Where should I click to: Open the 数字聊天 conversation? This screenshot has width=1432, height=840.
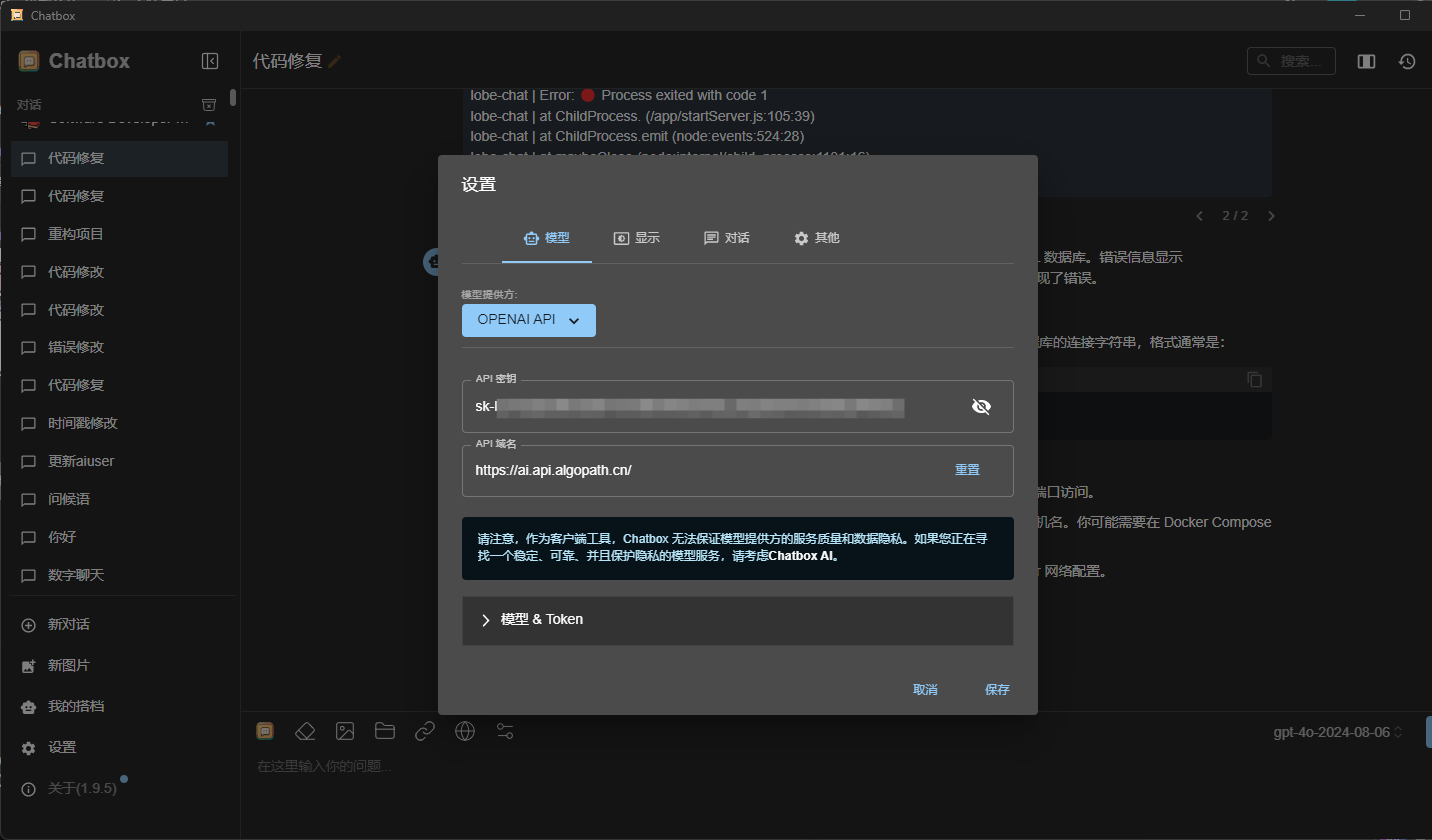(x=119, y=575)
